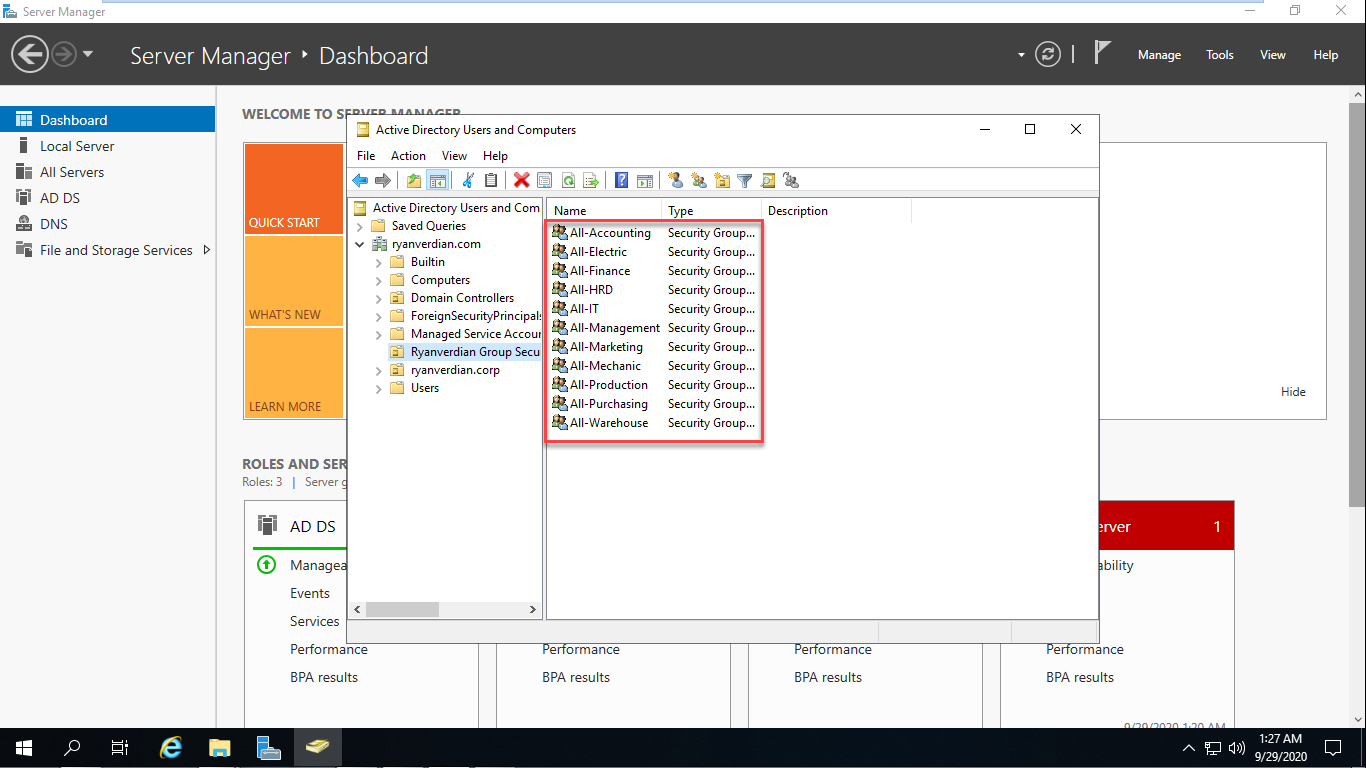Viewport: 1366px width, 768px height.
Task: Click the Forward arrow in the ADUC toolbar
Action: click(383, 181)
